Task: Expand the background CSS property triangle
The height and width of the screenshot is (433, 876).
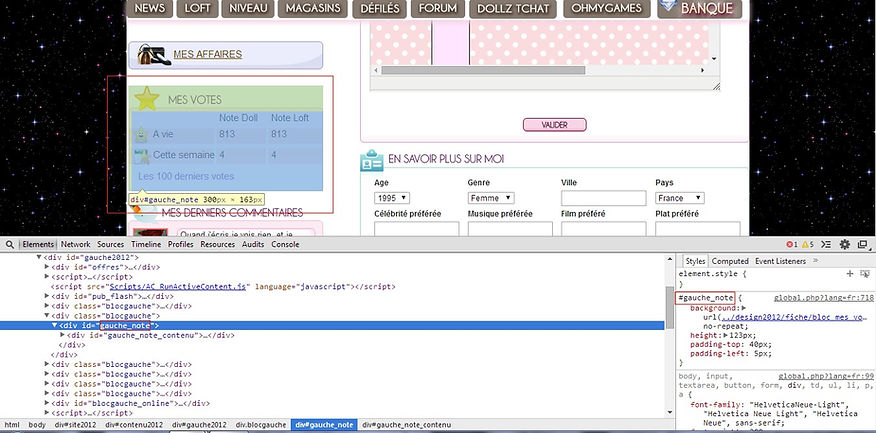Action: (744, 308)
